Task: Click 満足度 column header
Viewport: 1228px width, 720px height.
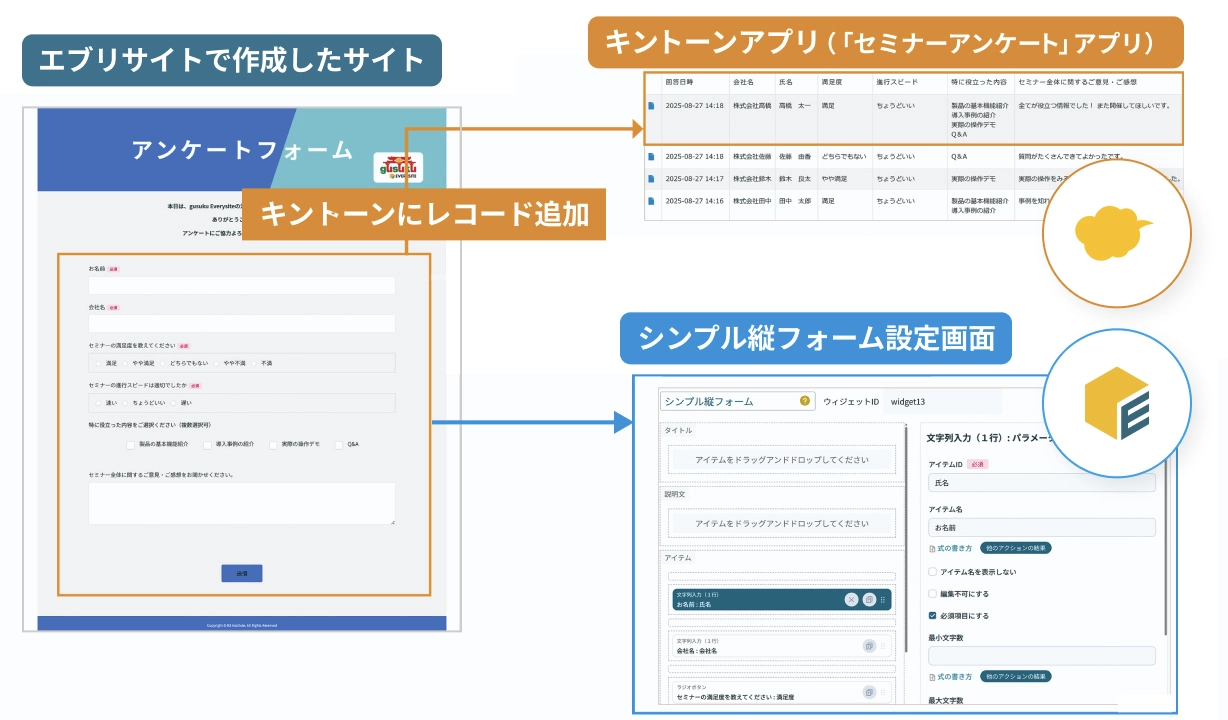Action: [831, 81]
